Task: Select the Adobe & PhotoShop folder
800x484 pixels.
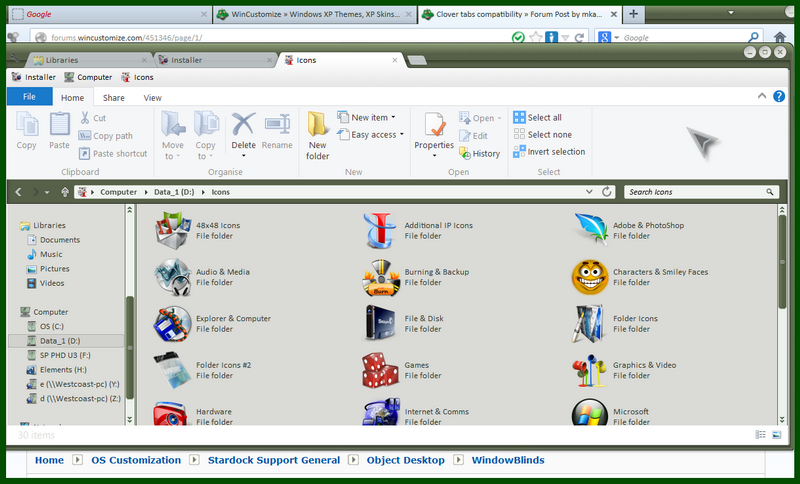Action: tap(629, 231)
